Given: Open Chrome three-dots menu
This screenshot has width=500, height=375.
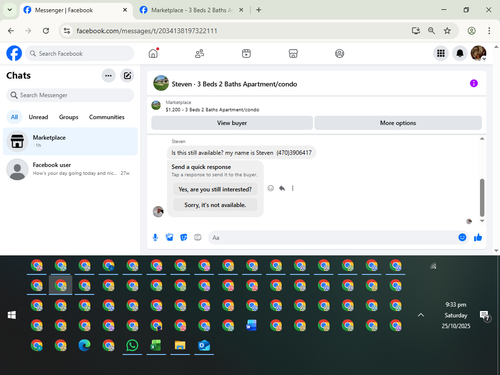Looking at the screenshot, I should (x=489, y=31).
